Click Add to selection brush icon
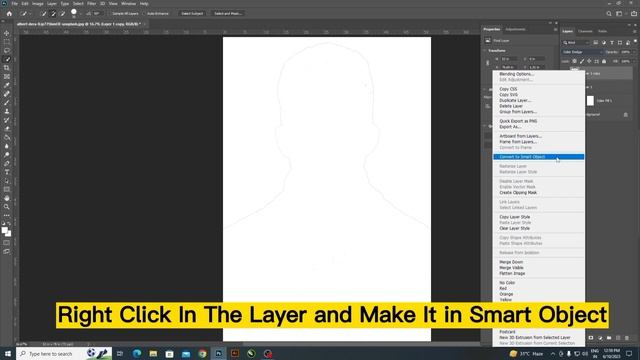This screenshot has height=360, width=640. point(53,13)
